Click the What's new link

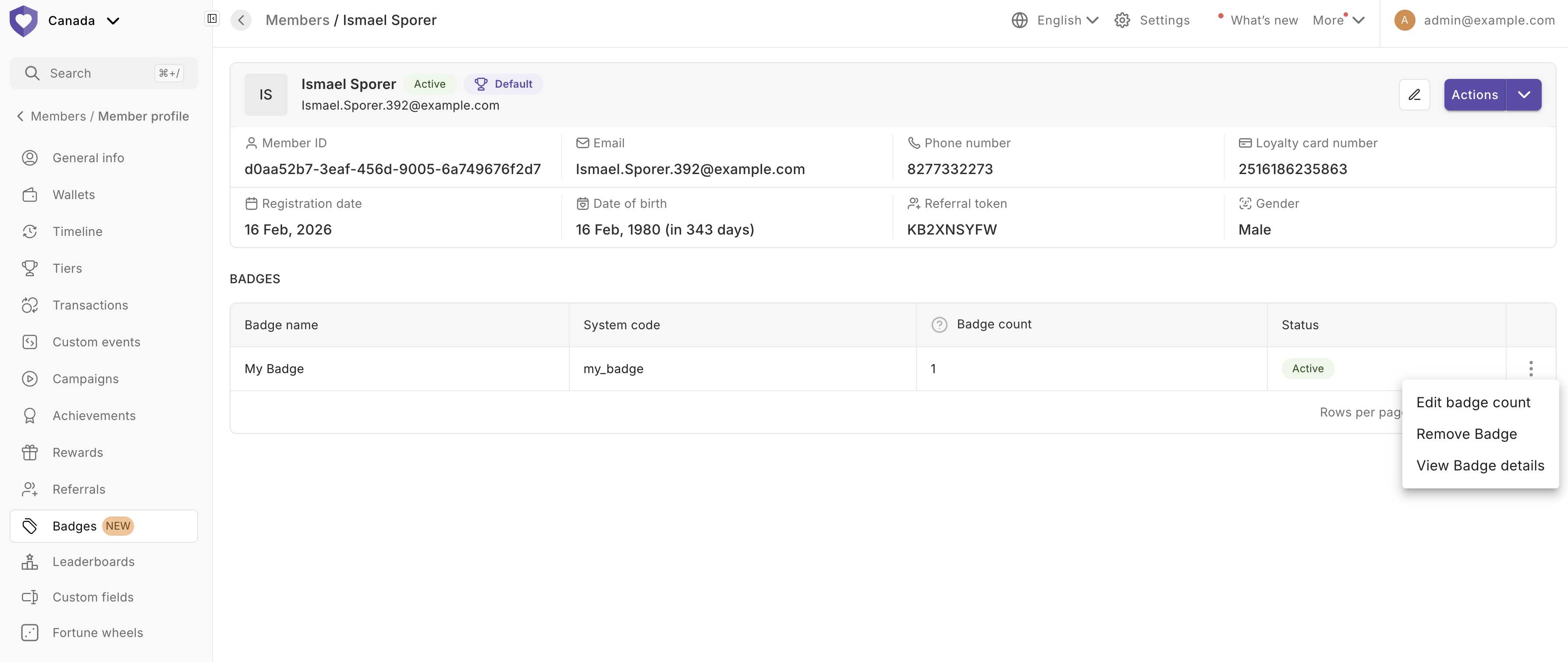[1264, 20]
